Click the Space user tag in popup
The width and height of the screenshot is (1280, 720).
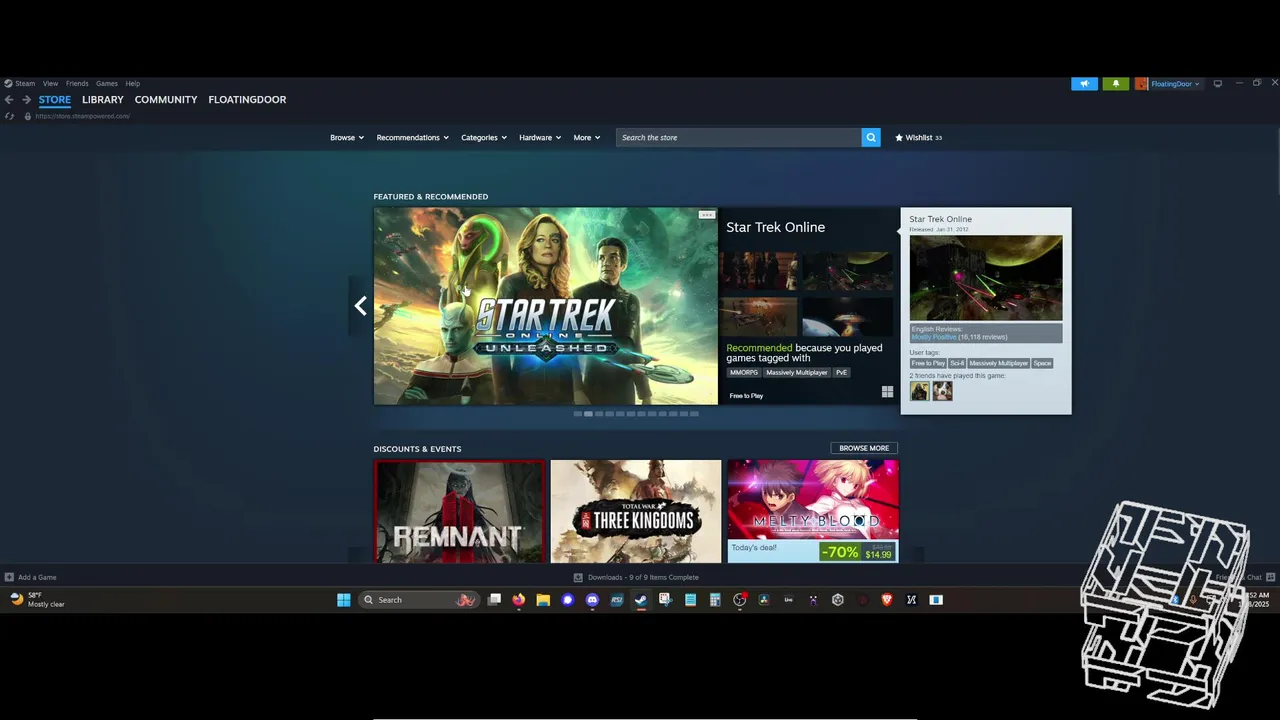tap(1042, 363)
